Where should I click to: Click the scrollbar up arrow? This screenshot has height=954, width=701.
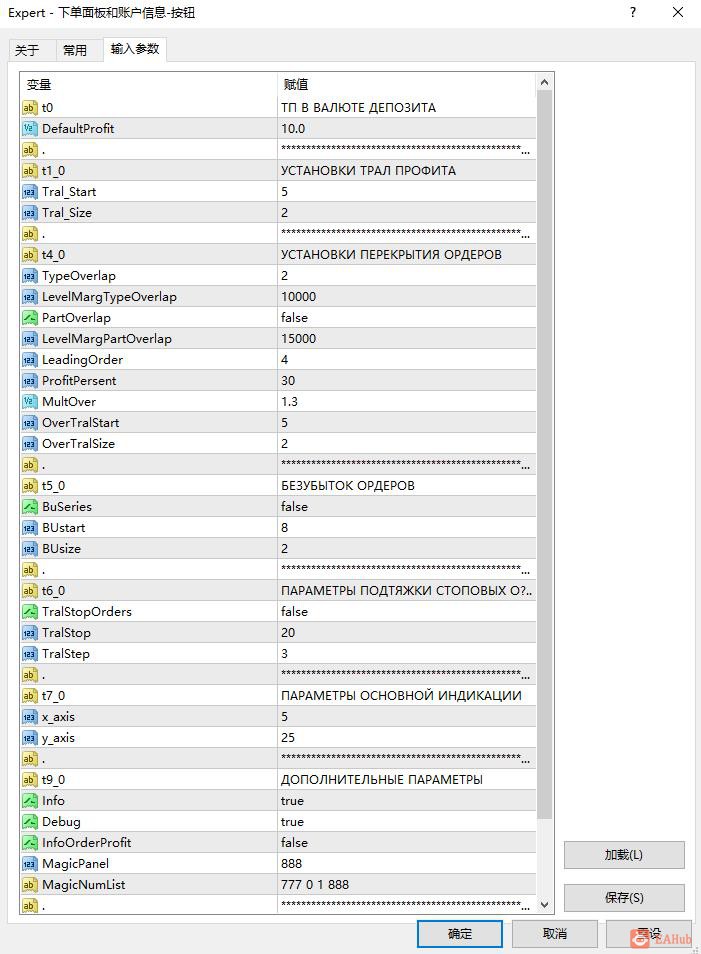(x=545, y=82)
